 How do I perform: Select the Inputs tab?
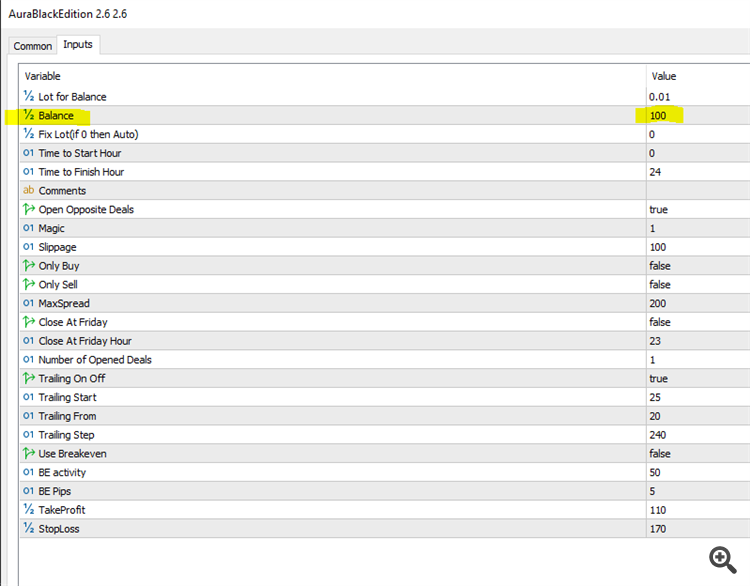coord(77,45)
